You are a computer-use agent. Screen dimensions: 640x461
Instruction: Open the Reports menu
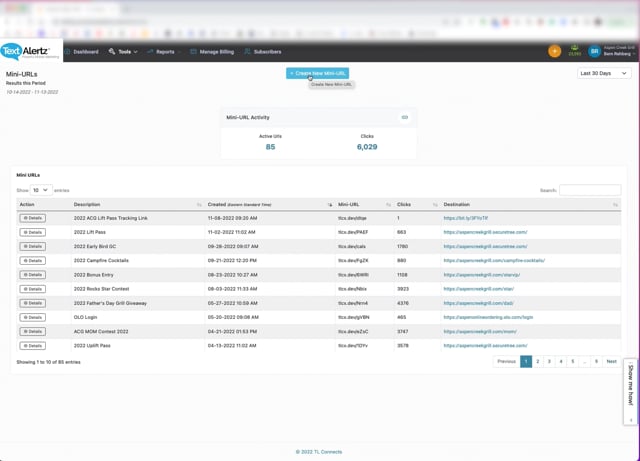(x=164, y=52)
